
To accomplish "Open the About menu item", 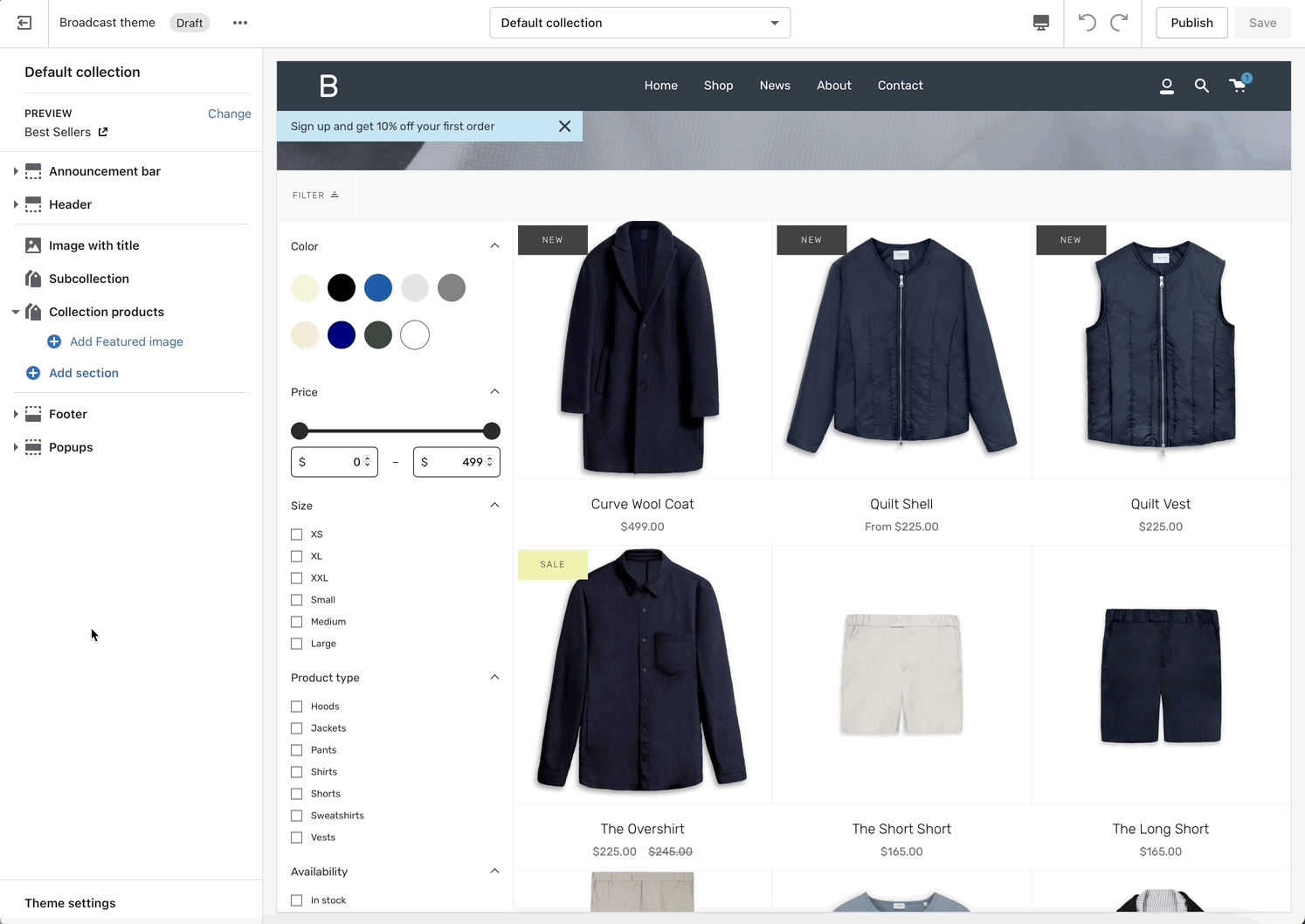I will (x=833, y=86).
